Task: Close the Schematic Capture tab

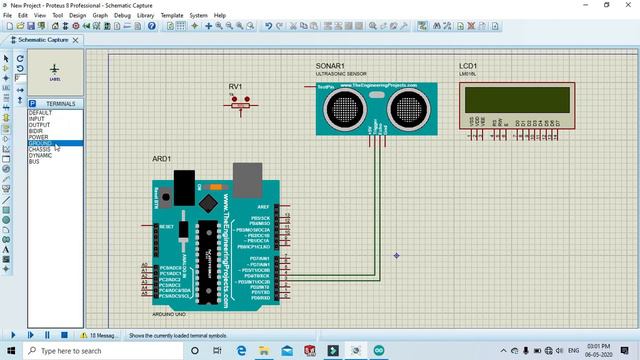Action: (76, 40)
